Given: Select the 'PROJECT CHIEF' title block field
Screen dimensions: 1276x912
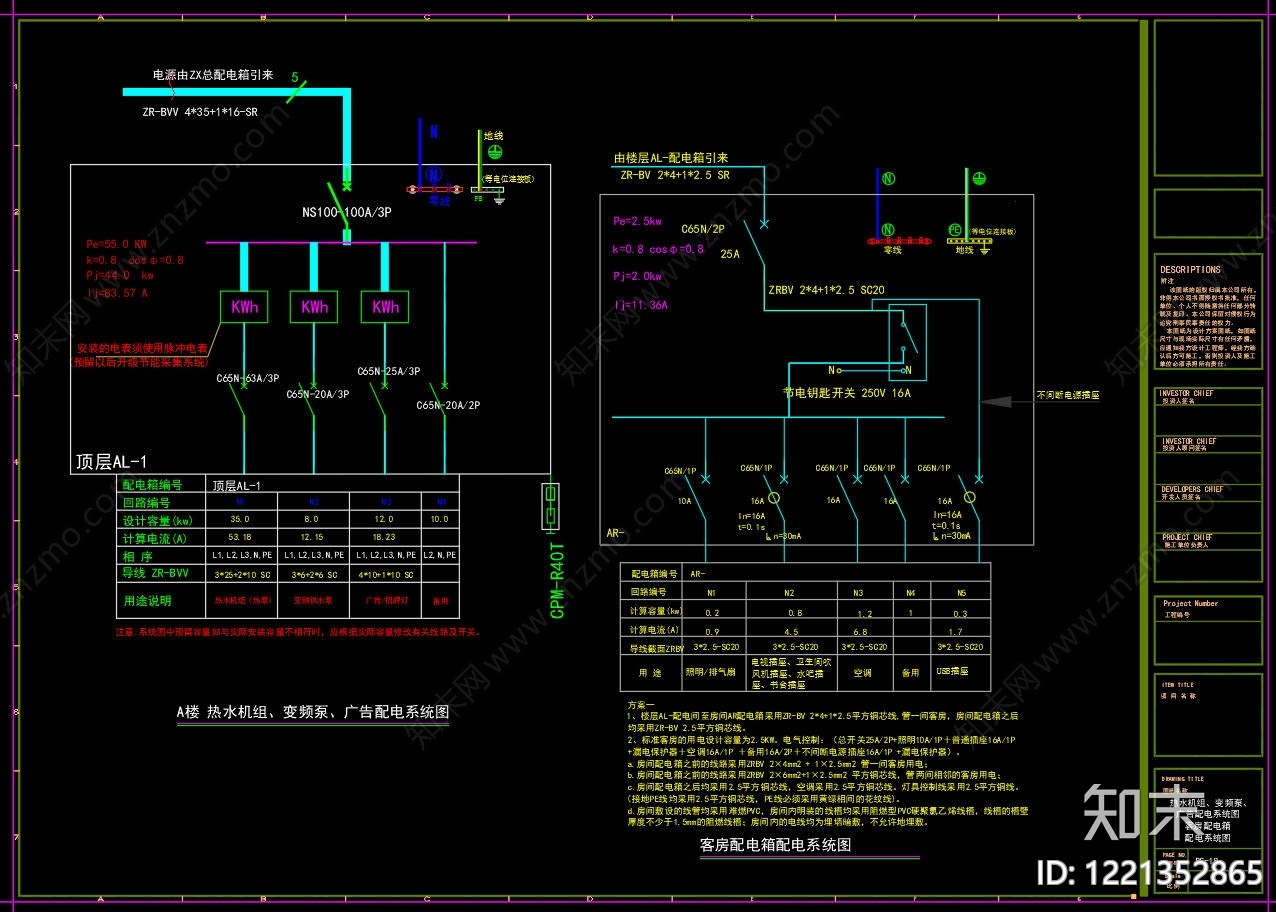Looking at the screenshot, I should pyautogui.click(x=1187, y=538).
